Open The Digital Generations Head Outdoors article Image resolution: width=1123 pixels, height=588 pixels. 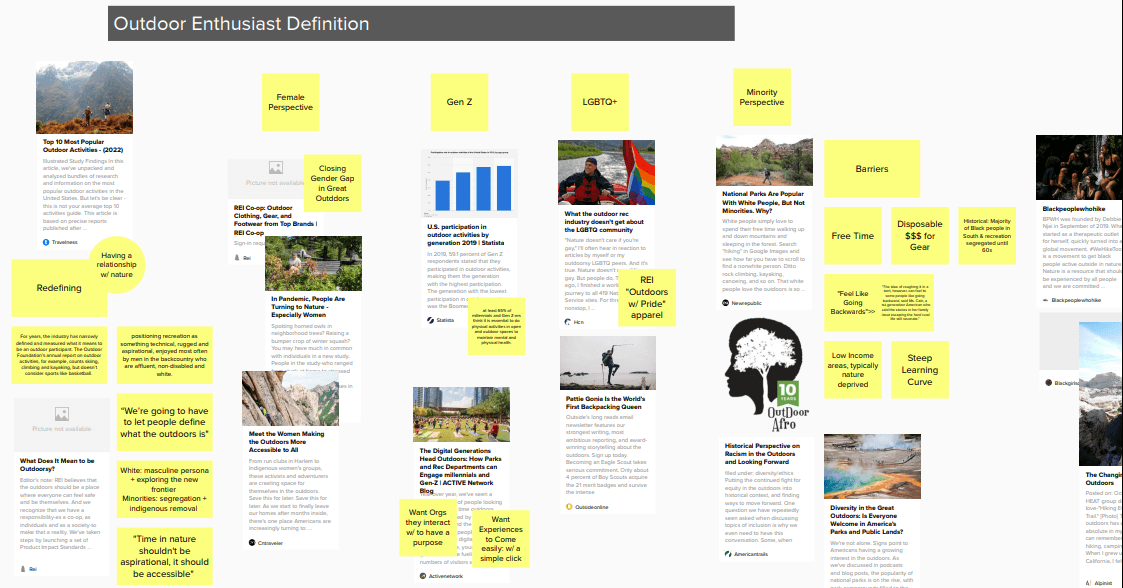[x=461, y=471]
